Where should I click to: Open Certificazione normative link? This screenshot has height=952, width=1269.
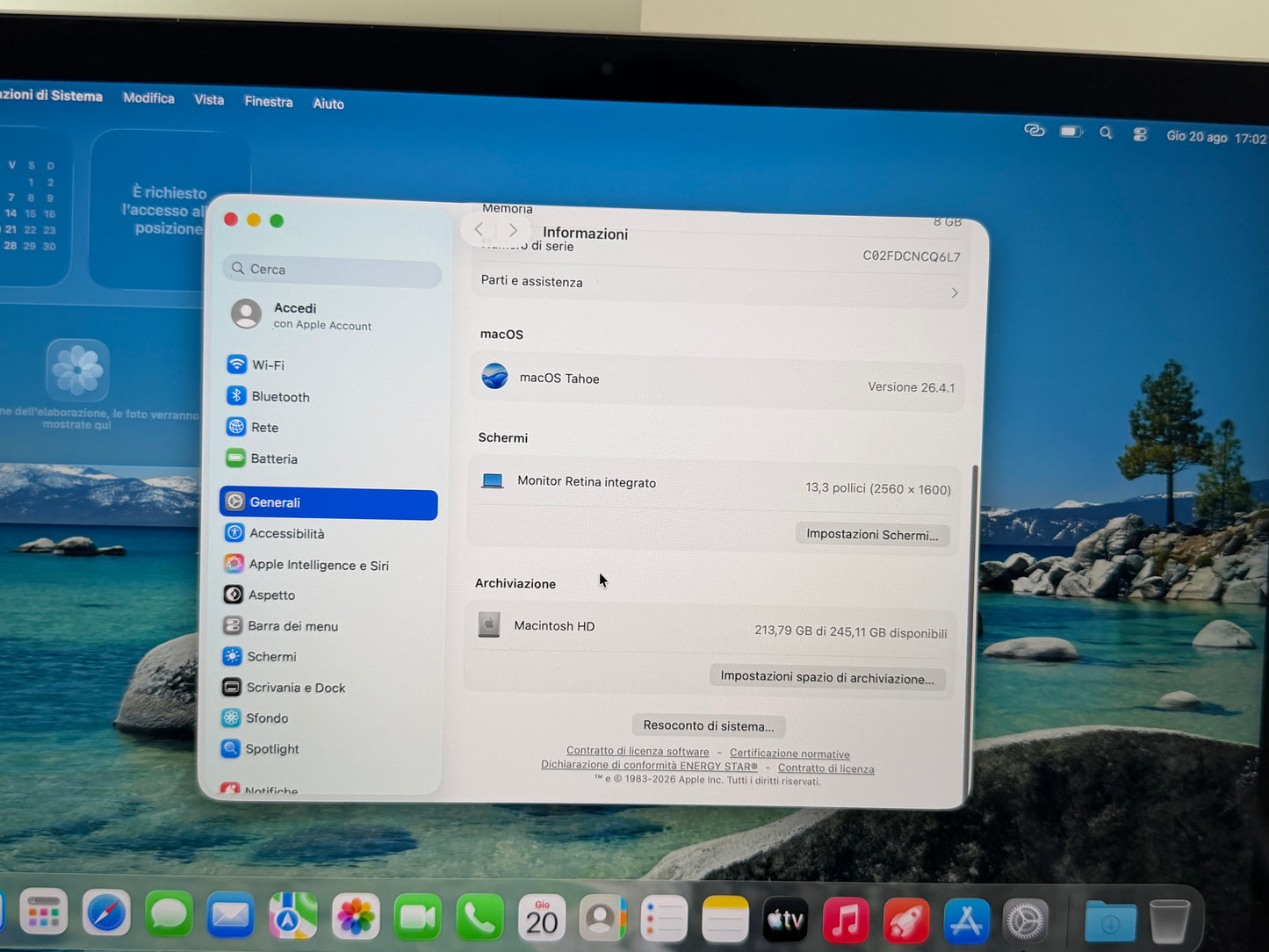[x=790, y=754]
